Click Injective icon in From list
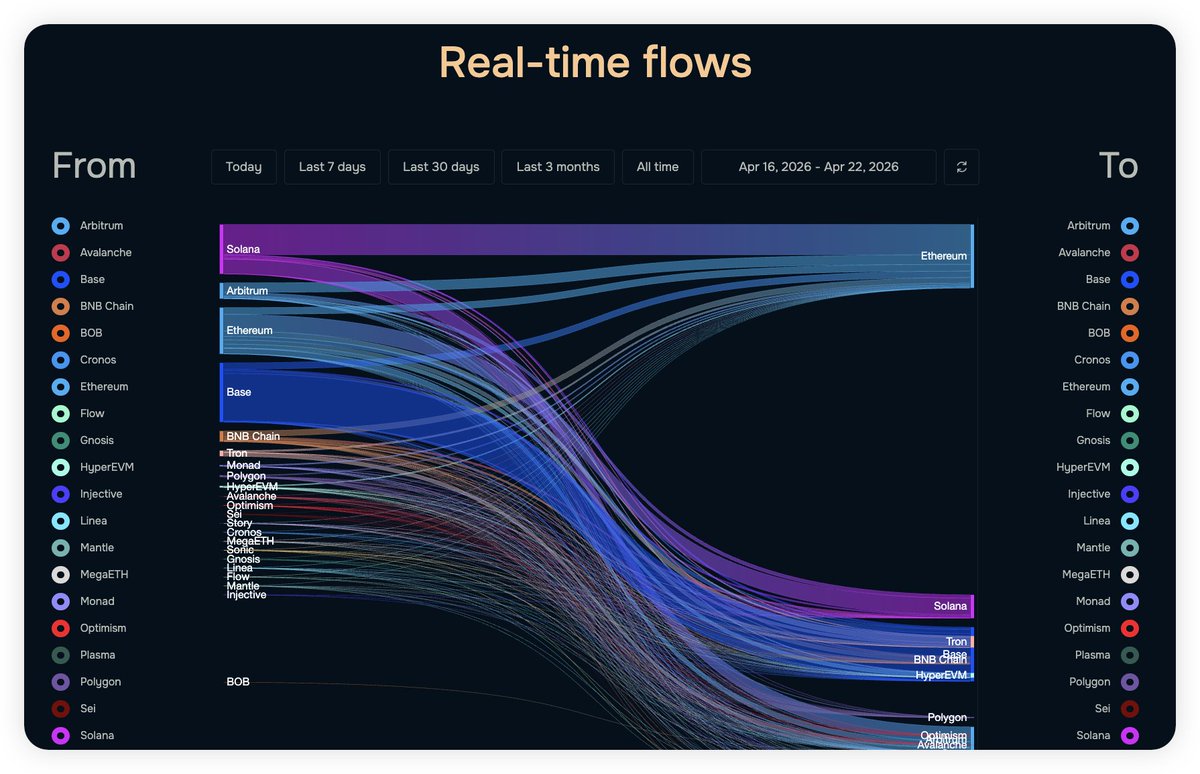The height and width of the screenshot is (774, 1200). (61, 494)
